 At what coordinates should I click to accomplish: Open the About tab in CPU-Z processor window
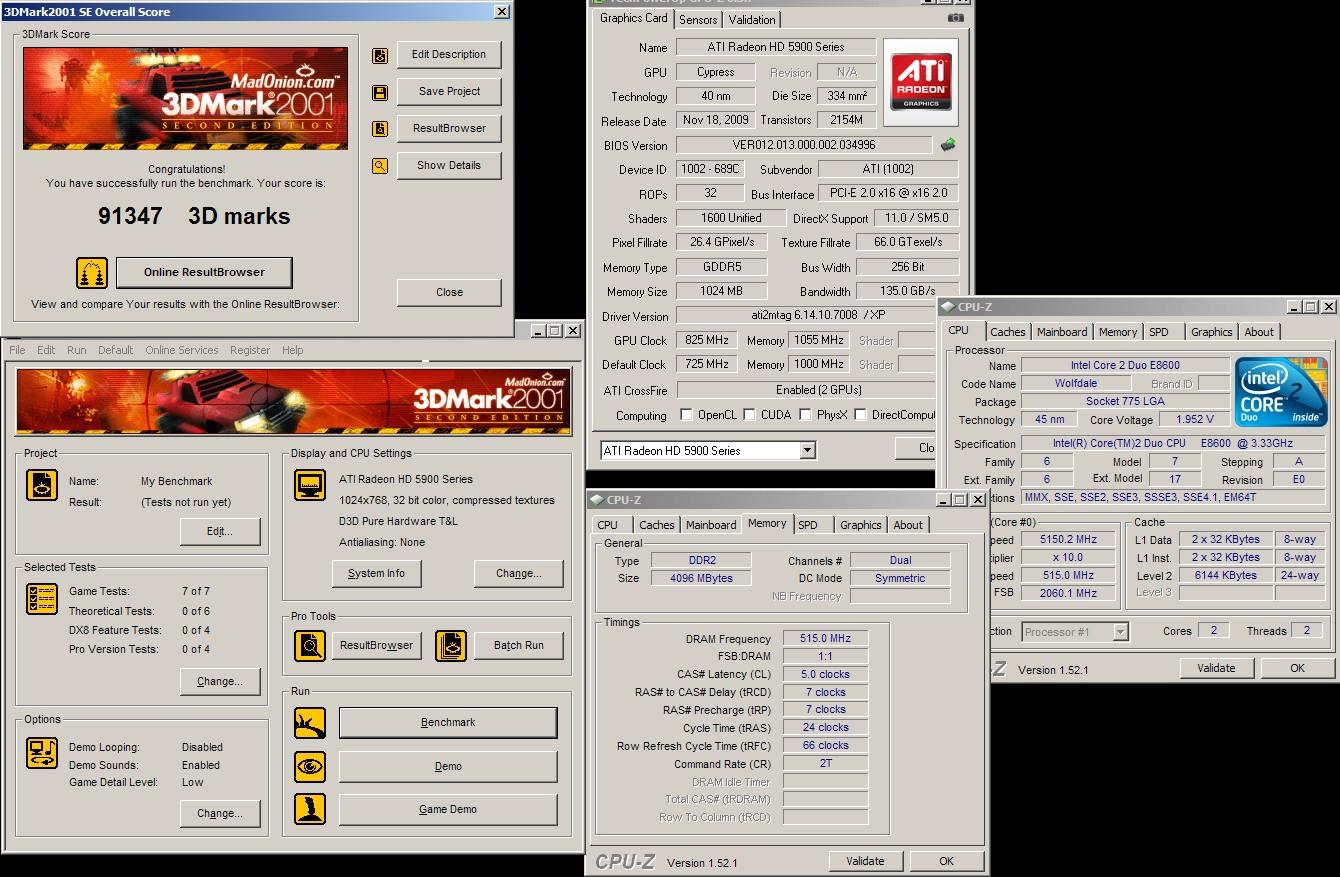point(1259,332)
